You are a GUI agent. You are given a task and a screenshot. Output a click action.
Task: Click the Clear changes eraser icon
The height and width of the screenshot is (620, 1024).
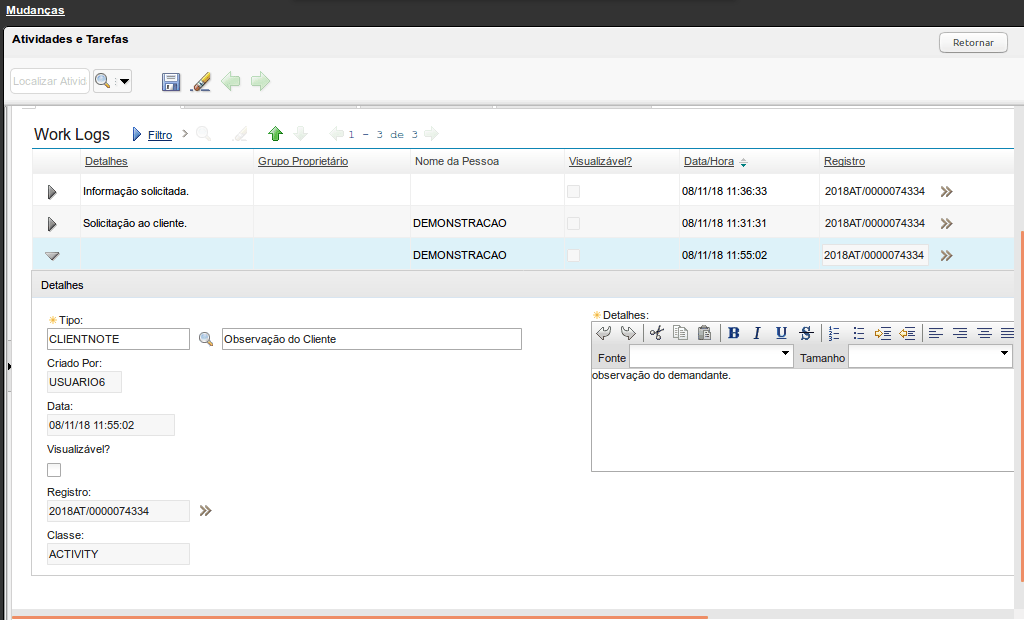[x=200, y=82]
